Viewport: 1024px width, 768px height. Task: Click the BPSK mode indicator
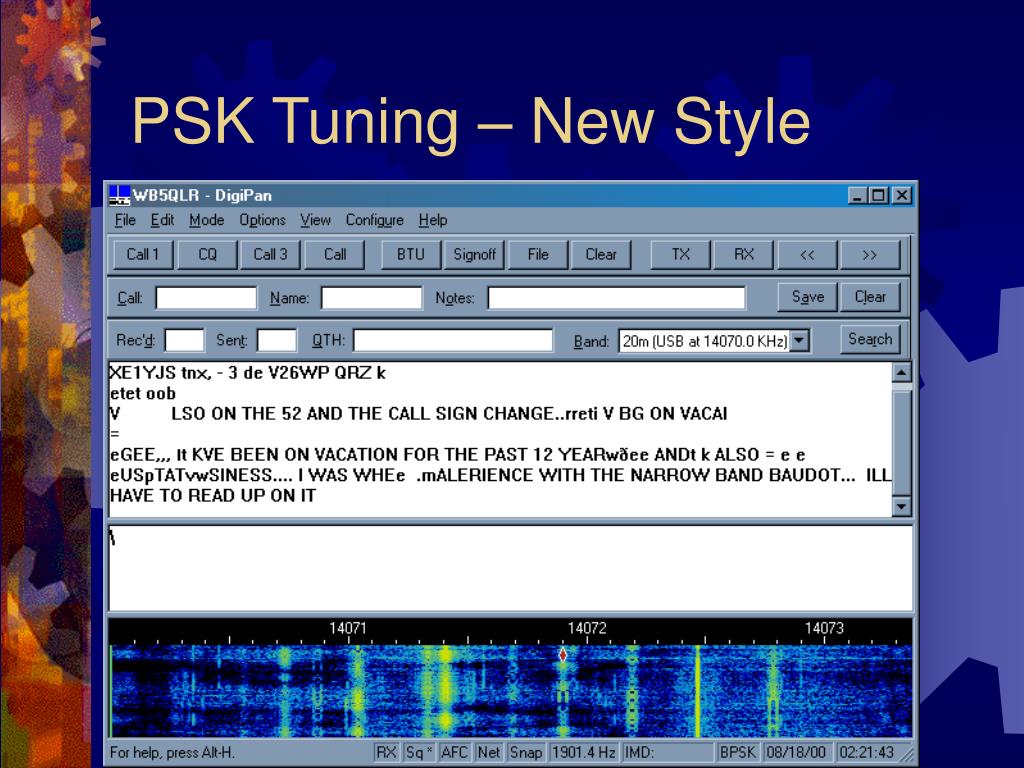[737, 752]
